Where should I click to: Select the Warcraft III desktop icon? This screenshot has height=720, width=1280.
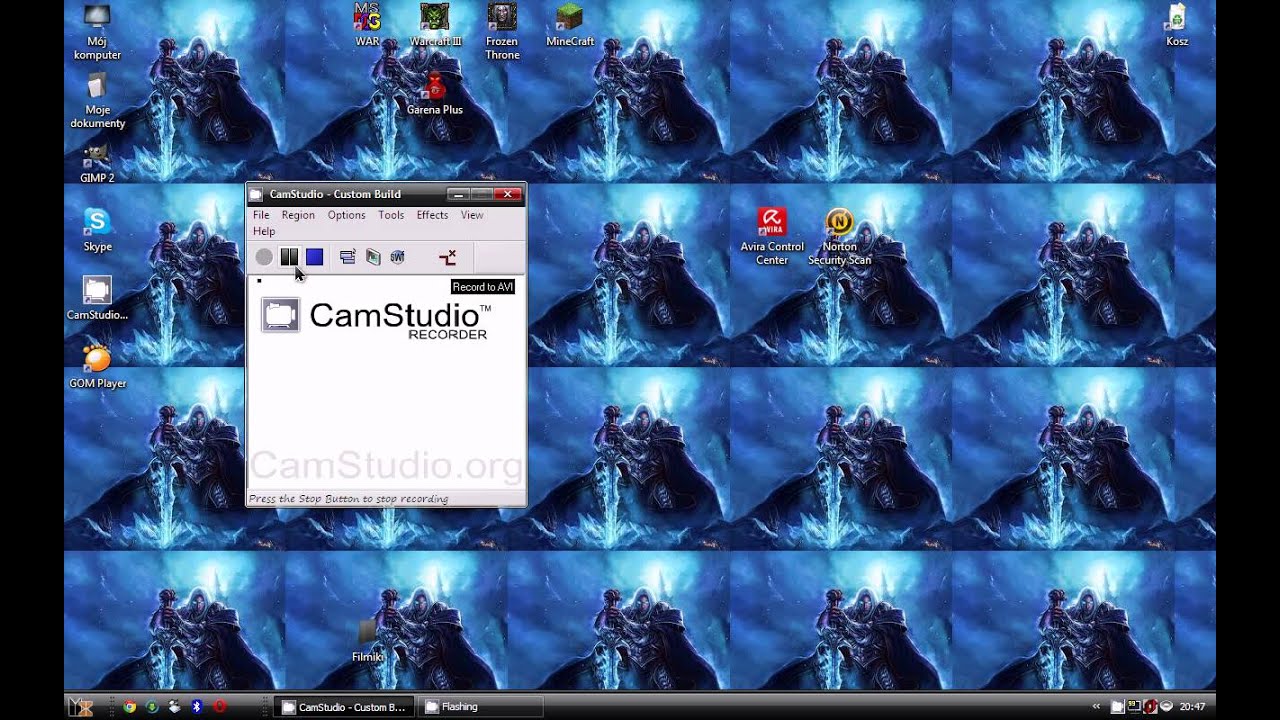[x=435, y=25]
